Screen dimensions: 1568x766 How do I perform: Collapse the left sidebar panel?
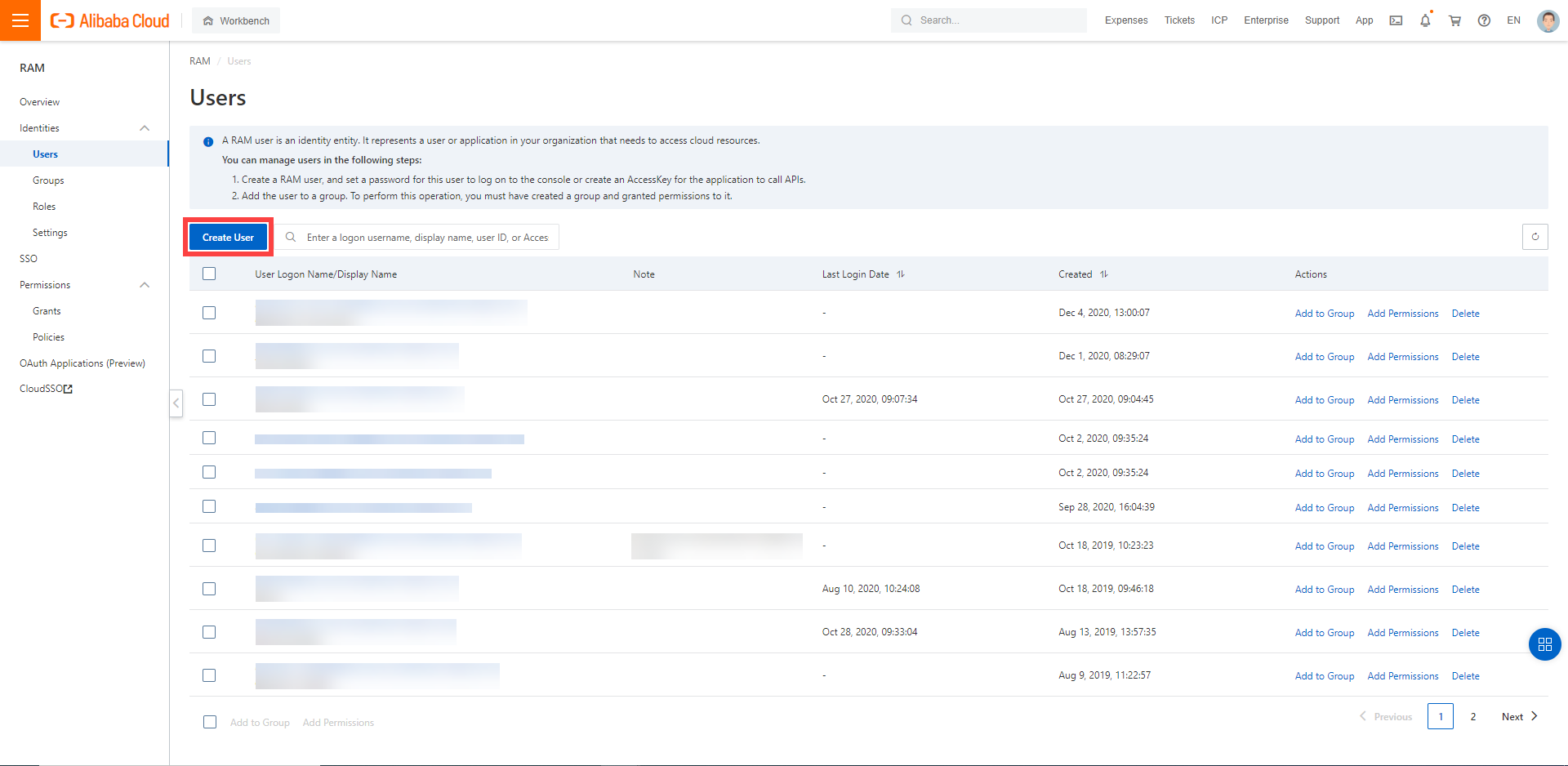(x=176, y=403)
